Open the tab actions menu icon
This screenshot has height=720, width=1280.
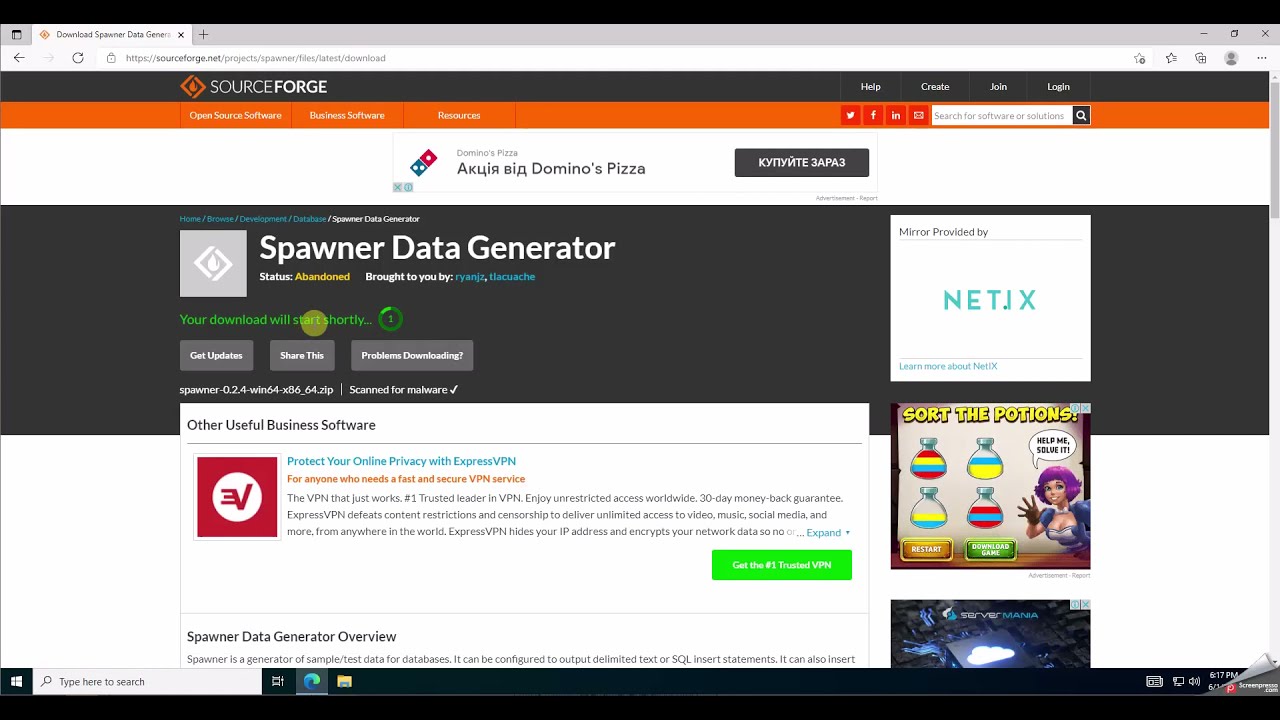[x=16, y=34]
